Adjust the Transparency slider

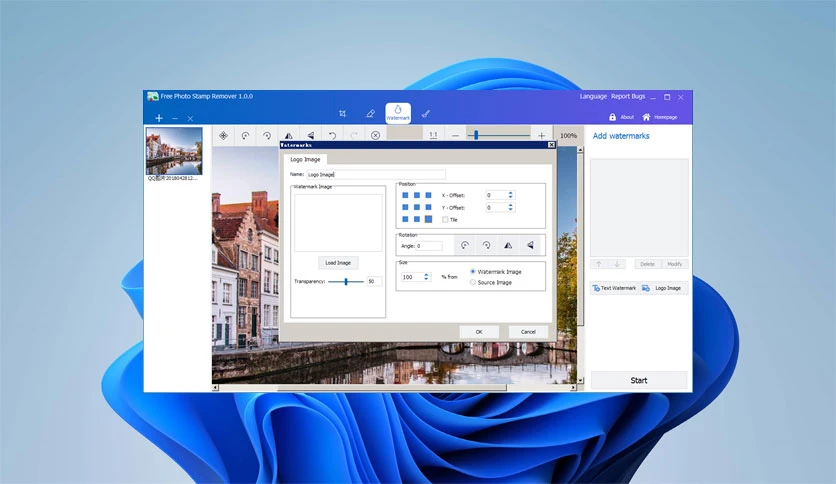pyautogui.click(x=346, y=281)
